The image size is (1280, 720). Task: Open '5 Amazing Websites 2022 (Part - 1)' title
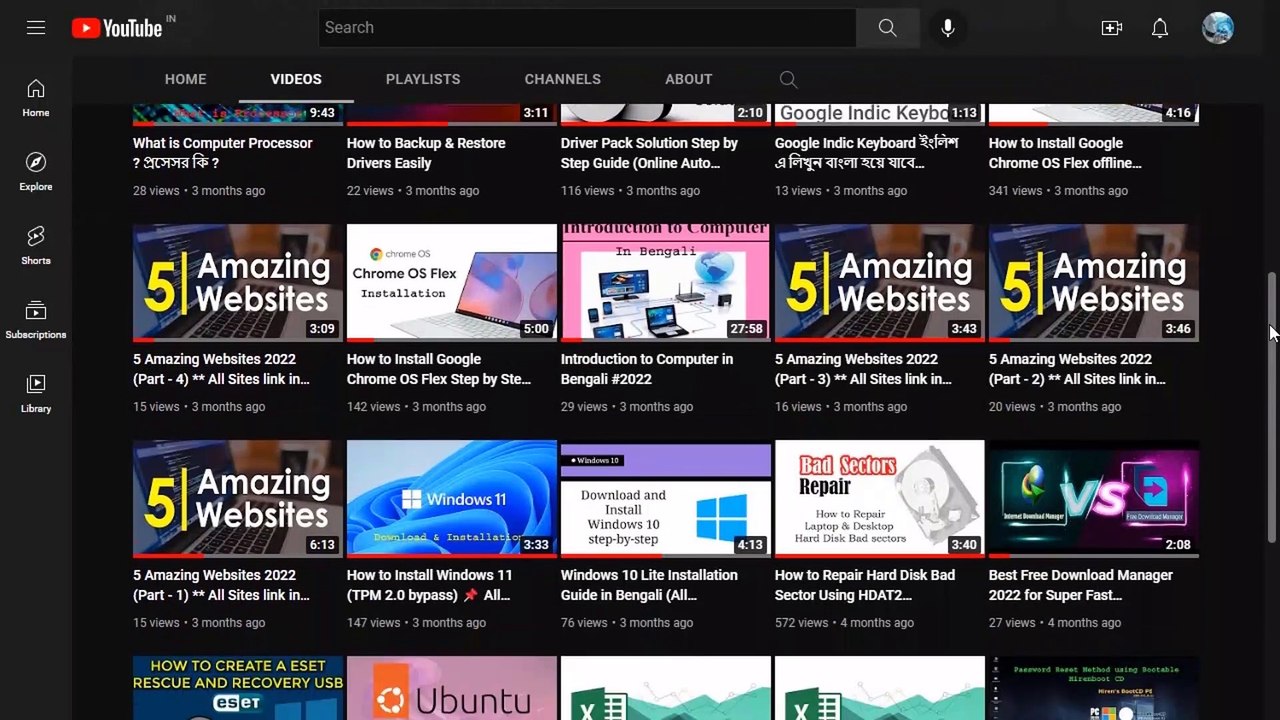click(221, 585)
